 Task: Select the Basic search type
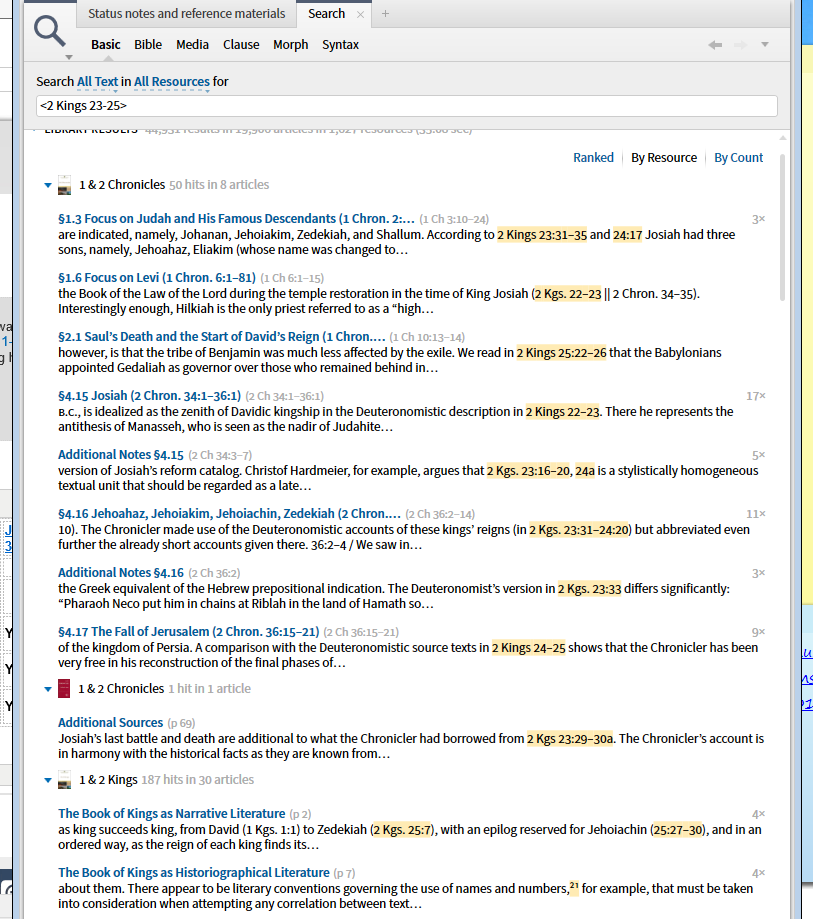(106, 45)
